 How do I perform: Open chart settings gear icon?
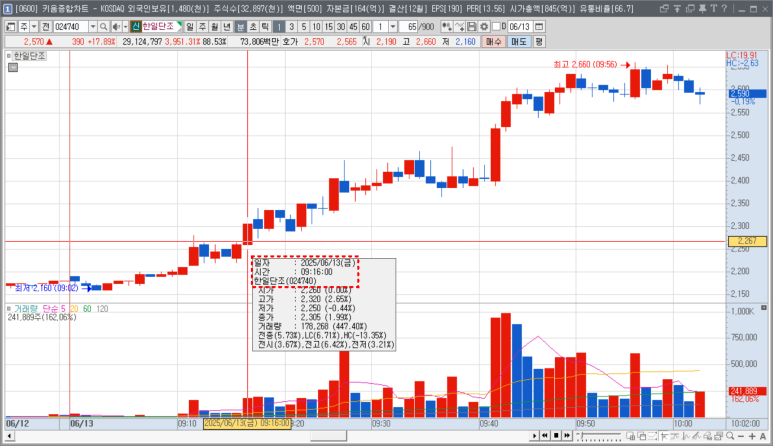click(484, 27)
